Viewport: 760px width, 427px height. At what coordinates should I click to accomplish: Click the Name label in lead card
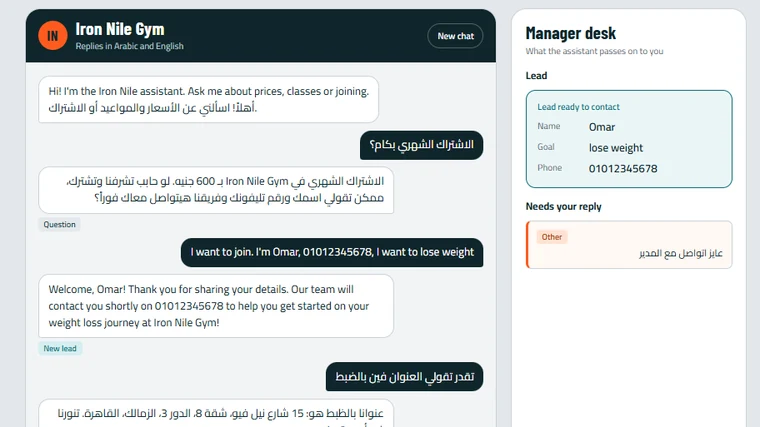point(549,126)
